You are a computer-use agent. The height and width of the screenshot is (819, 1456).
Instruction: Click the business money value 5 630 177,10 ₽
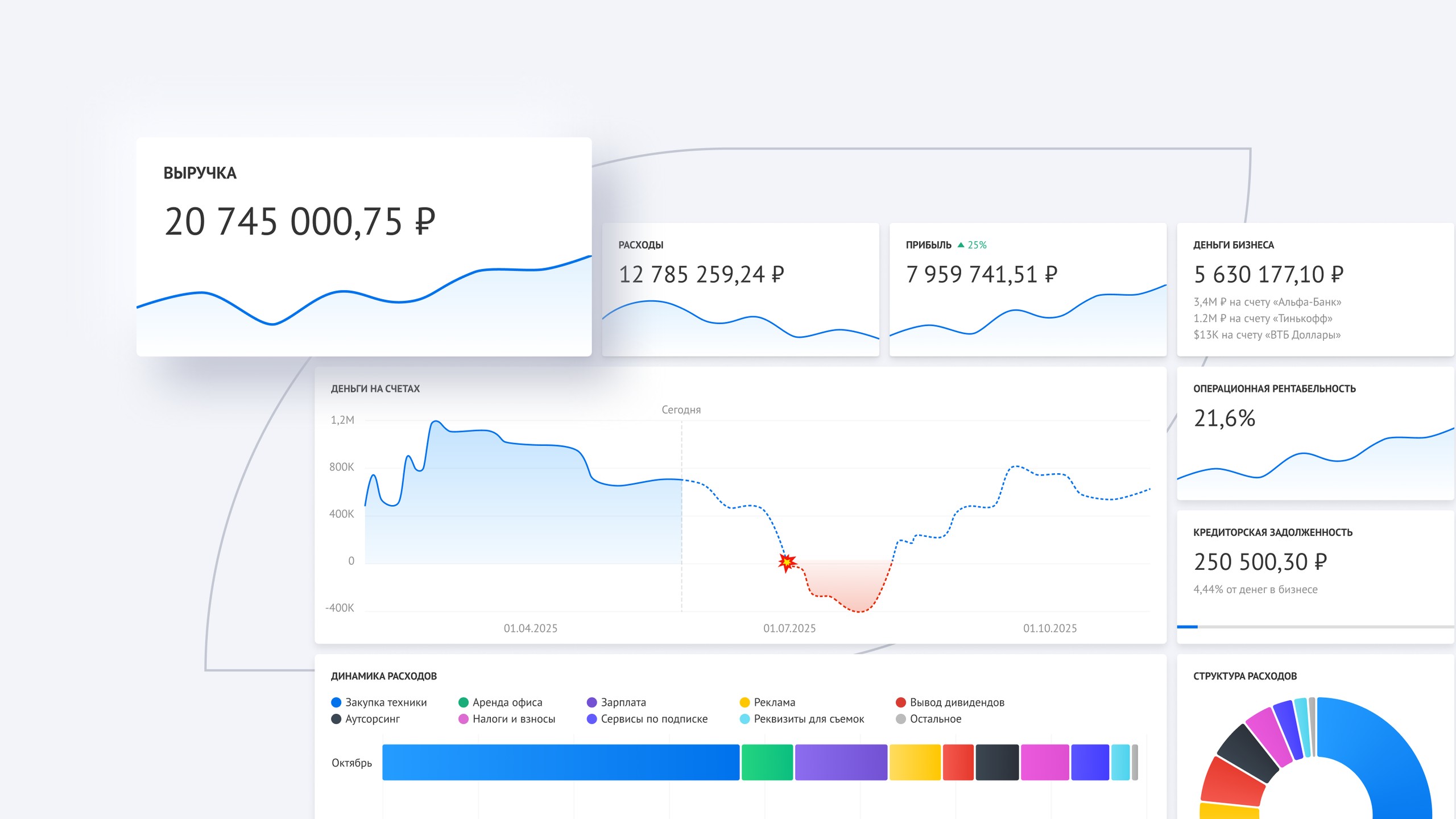click(1268, 275)
